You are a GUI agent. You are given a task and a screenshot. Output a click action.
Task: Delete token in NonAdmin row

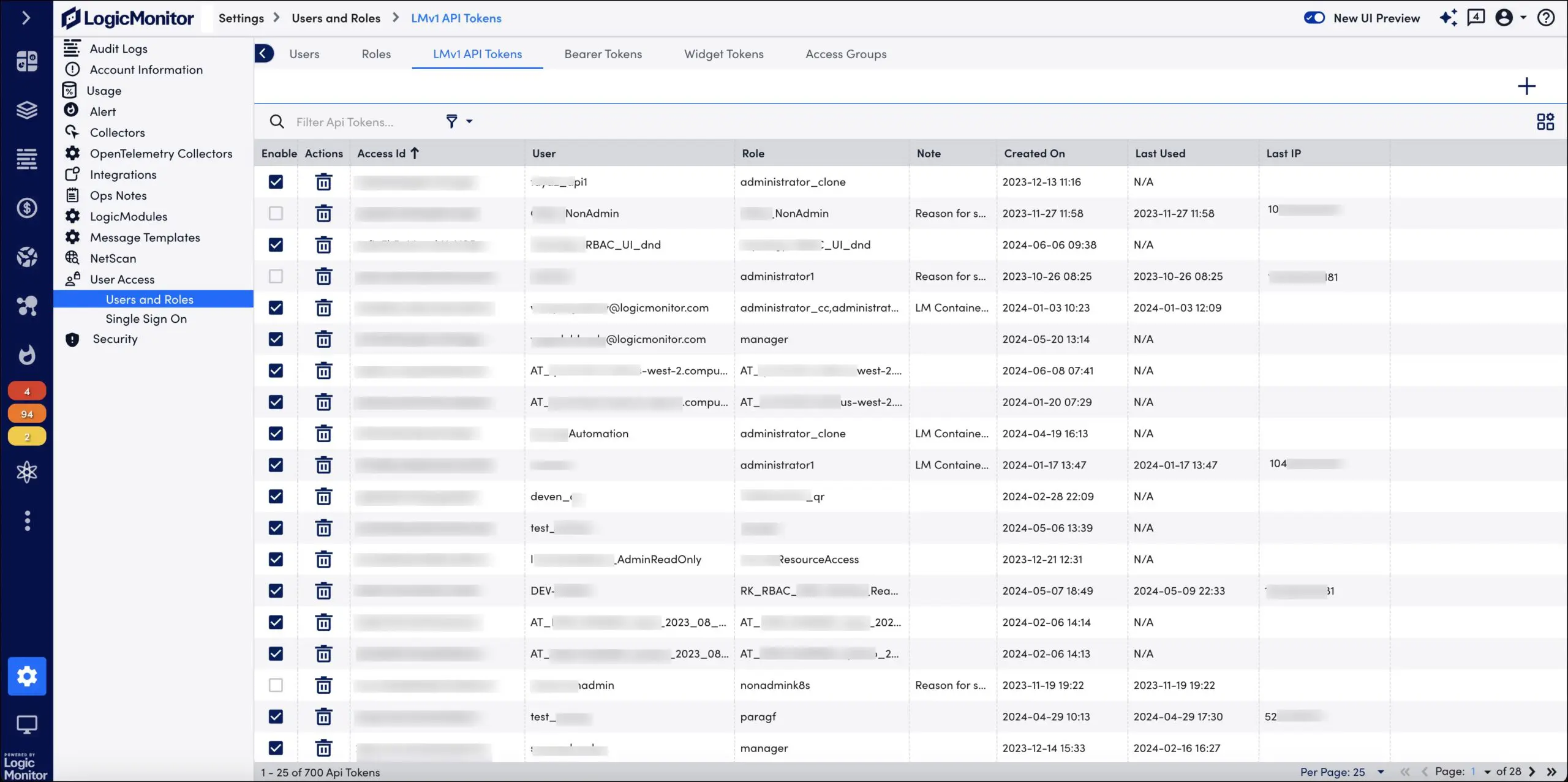point(323,213)
